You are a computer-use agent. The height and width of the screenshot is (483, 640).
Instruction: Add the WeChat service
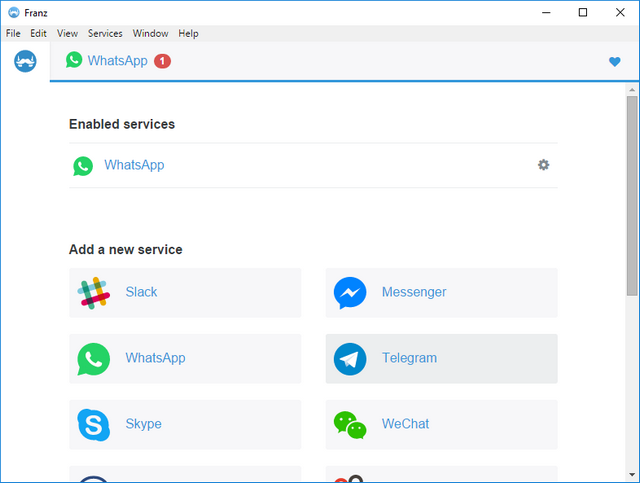[x=442, y=425]
